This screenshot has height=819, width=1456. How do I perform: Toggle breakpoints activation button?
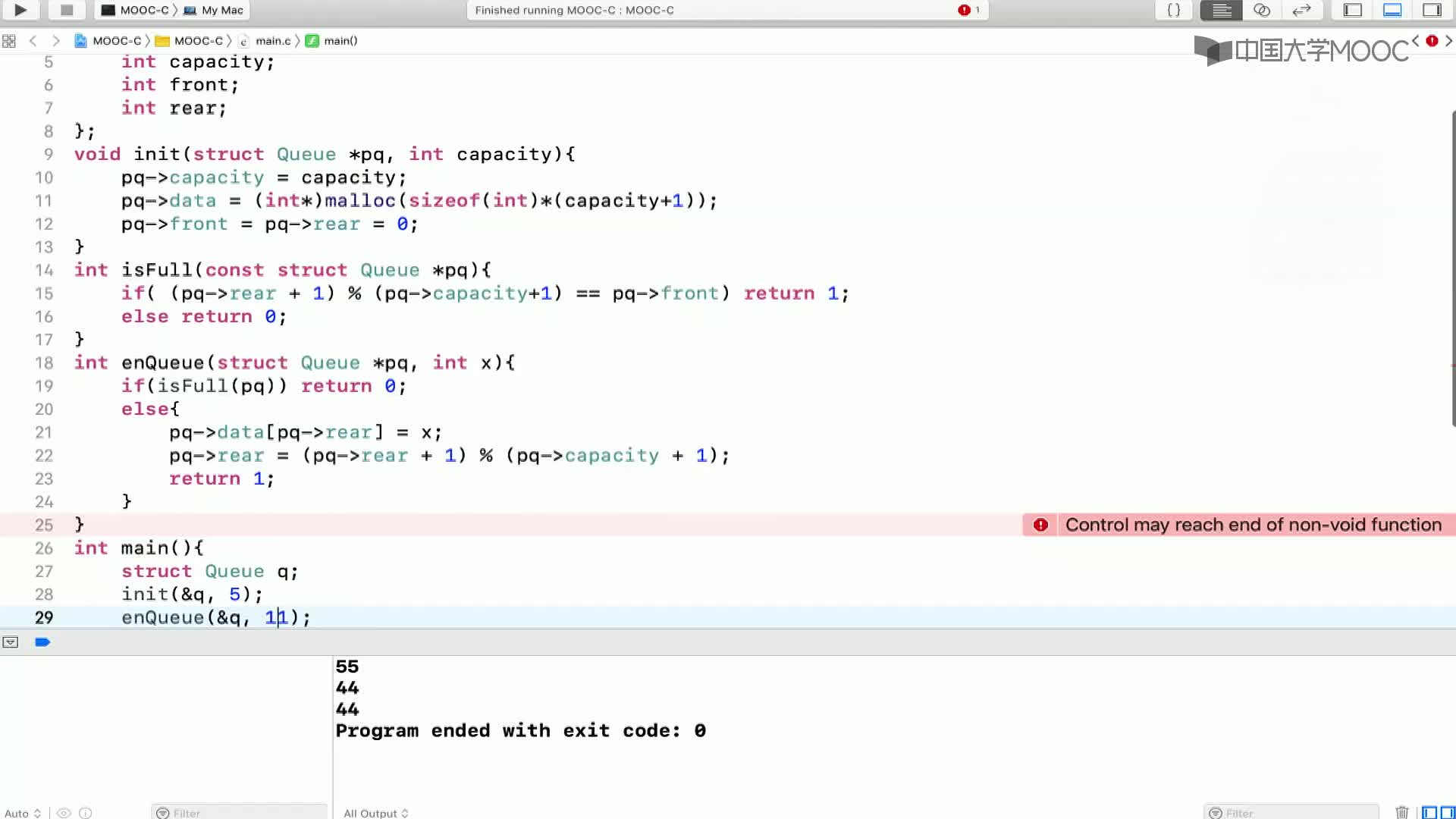[x=42, y=642]
